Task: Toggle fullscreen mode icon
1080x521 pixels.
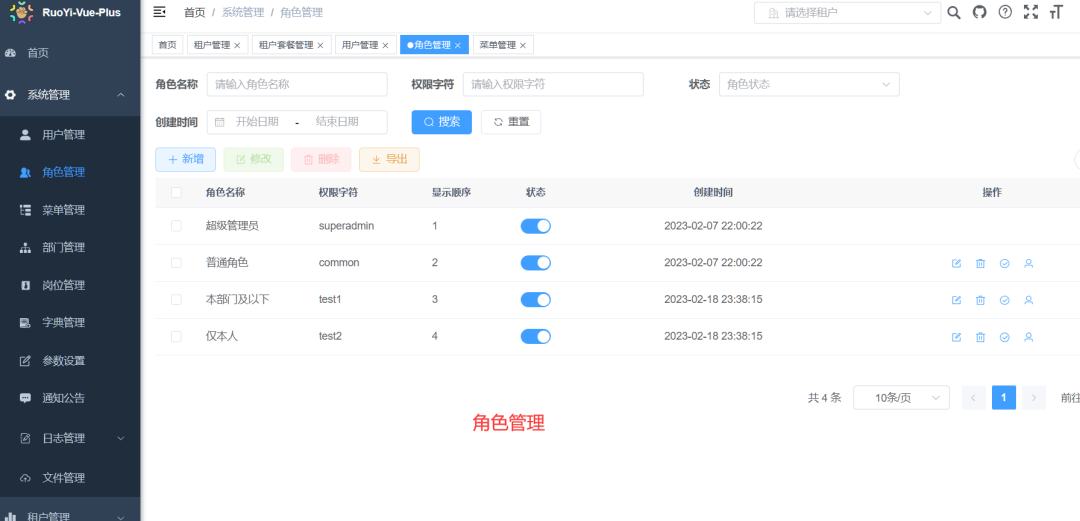Action: point(1030,12)
